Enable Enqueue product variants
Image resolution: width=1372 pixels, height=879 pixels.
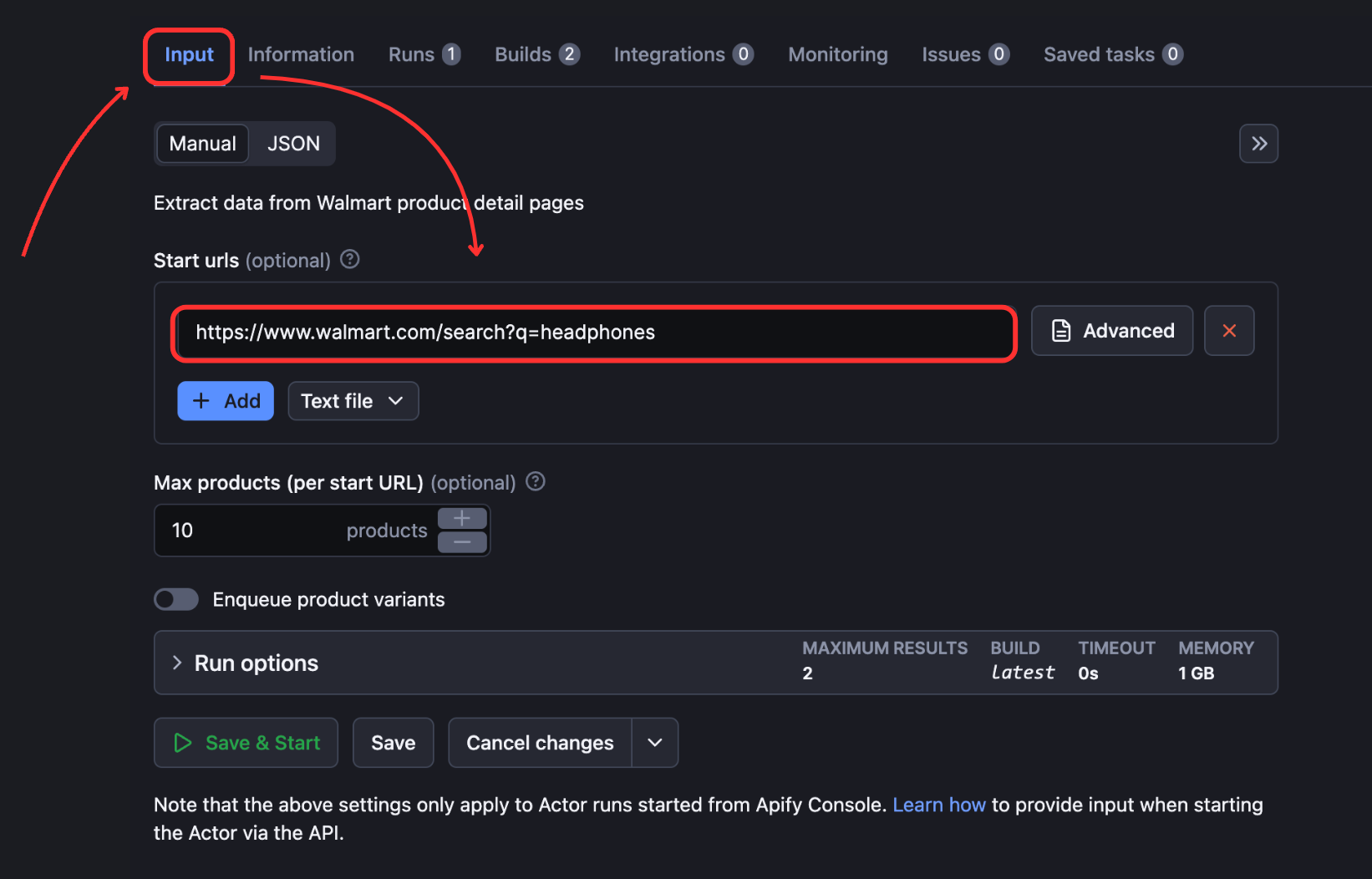click(175, 599)
